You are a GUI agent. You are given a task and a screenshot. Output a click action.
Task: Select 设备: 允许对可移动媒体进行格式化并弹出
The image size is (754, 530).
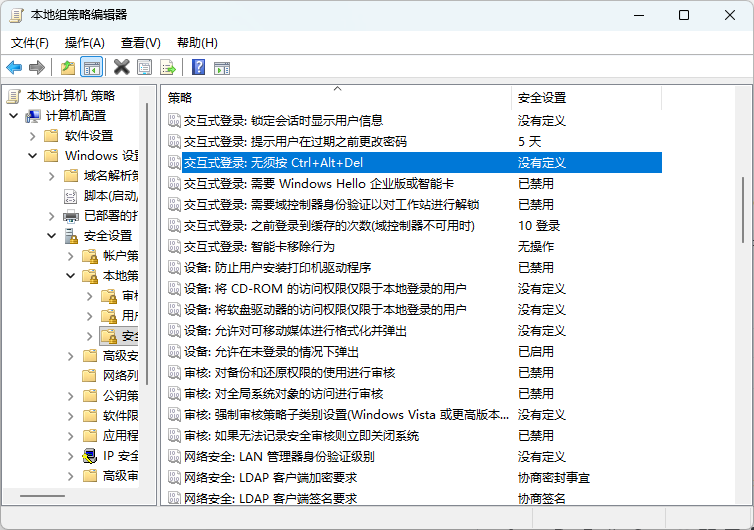[x=295, y=331]
